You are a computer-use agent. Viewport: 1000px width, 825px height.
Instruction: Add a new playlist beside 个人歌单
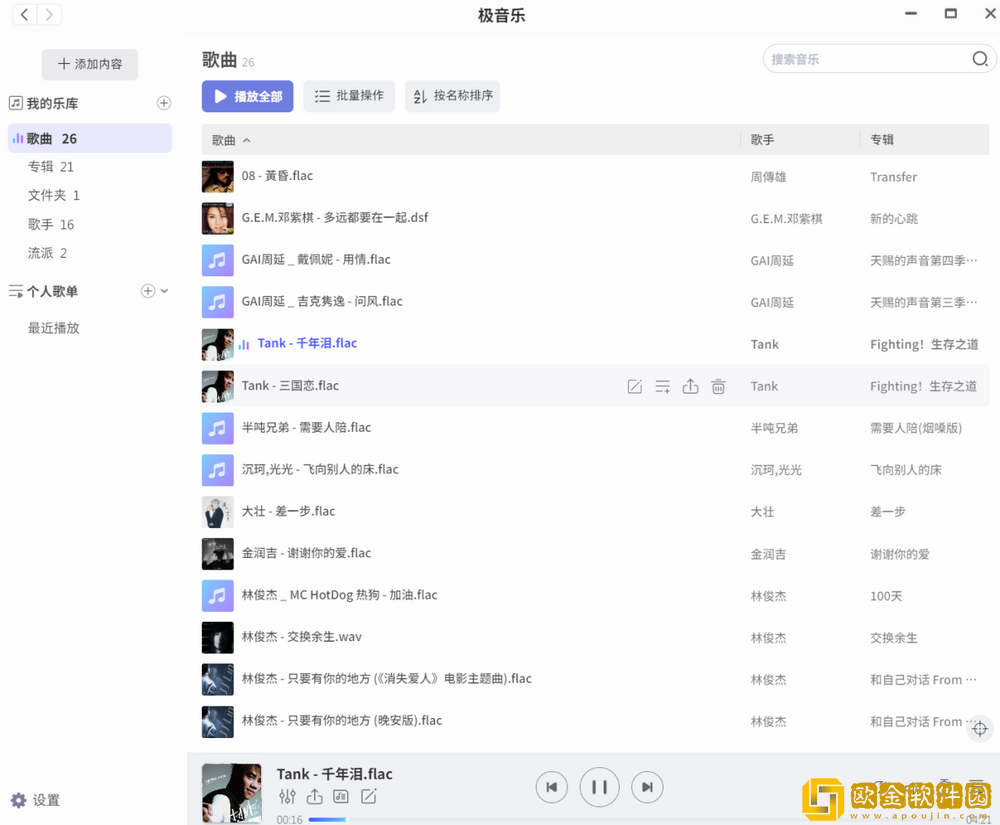(x=146, y=291)
